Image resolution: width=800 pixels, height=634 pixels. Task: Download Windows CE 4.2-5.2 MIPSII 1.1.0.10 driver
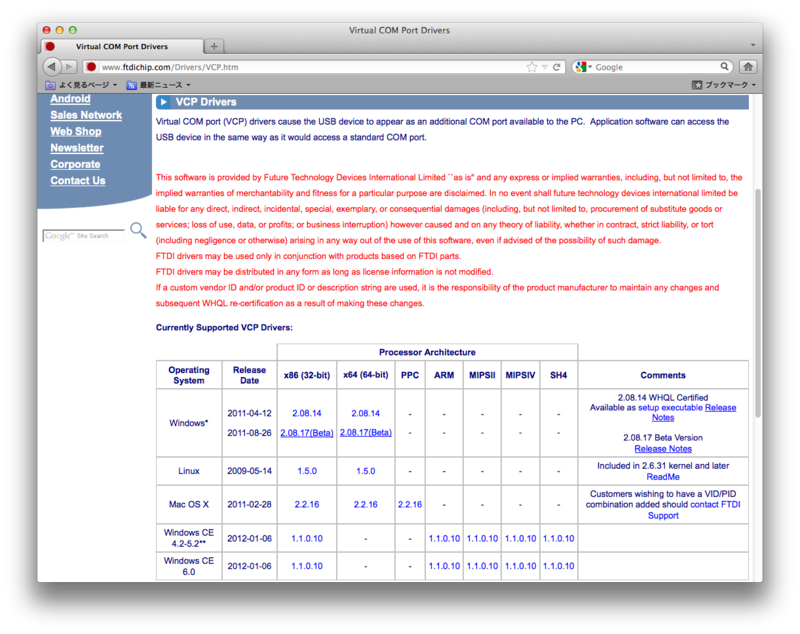(x=482, y=539)
